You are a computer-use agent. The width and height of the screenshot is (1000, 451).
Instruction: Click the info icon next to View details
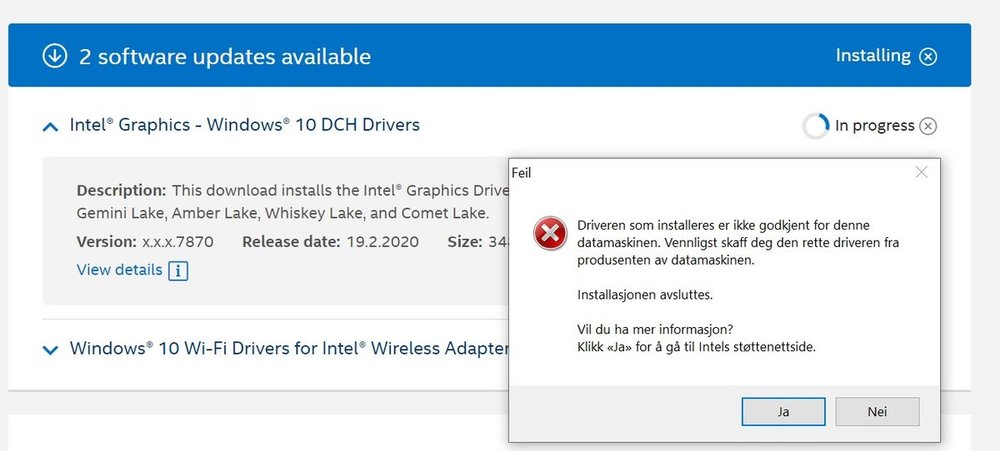178,271
